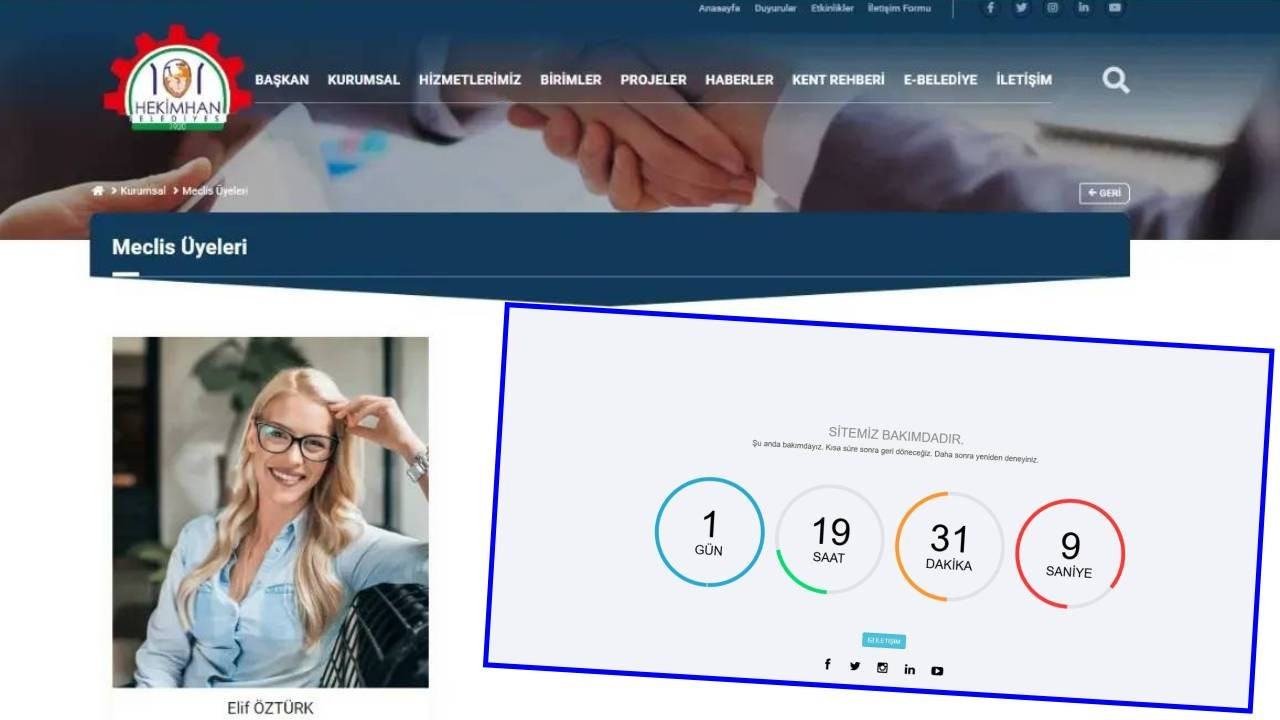Open the BAŞKAN menu
Viewport: 1280px width, 720px height.
click(281, 80)
